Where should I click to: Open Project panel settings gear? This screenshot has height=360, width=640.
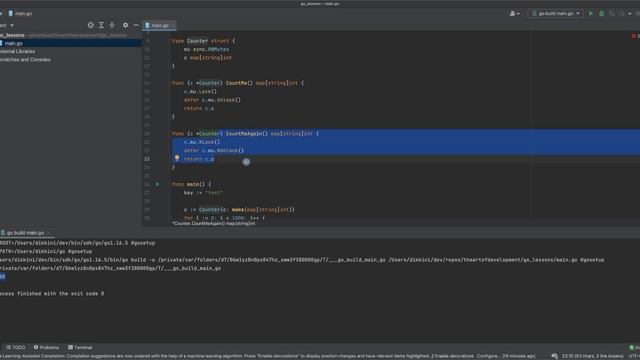coord(125,25)
